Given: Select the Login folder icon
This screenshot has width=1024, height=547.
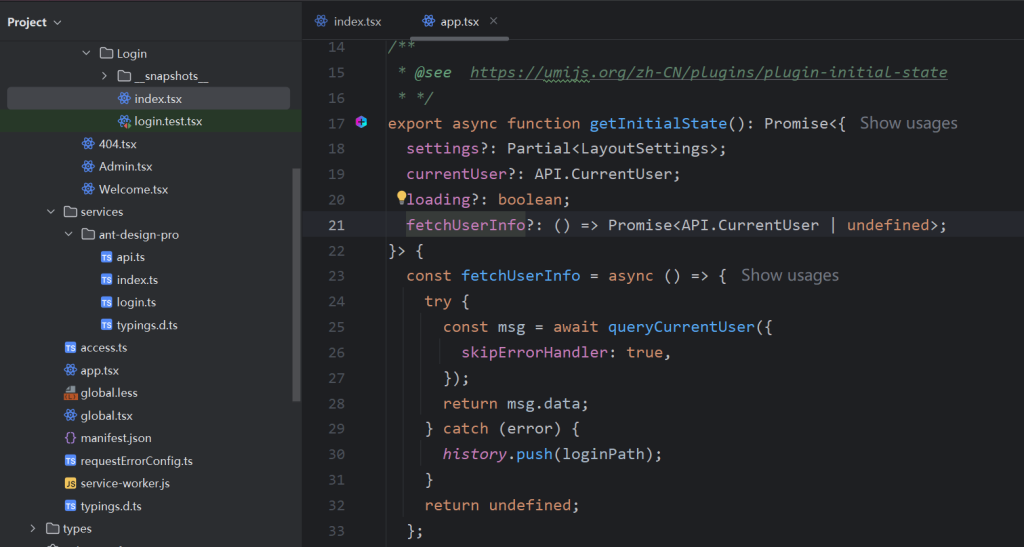Looking at the screenshot, I should [106, 53].
